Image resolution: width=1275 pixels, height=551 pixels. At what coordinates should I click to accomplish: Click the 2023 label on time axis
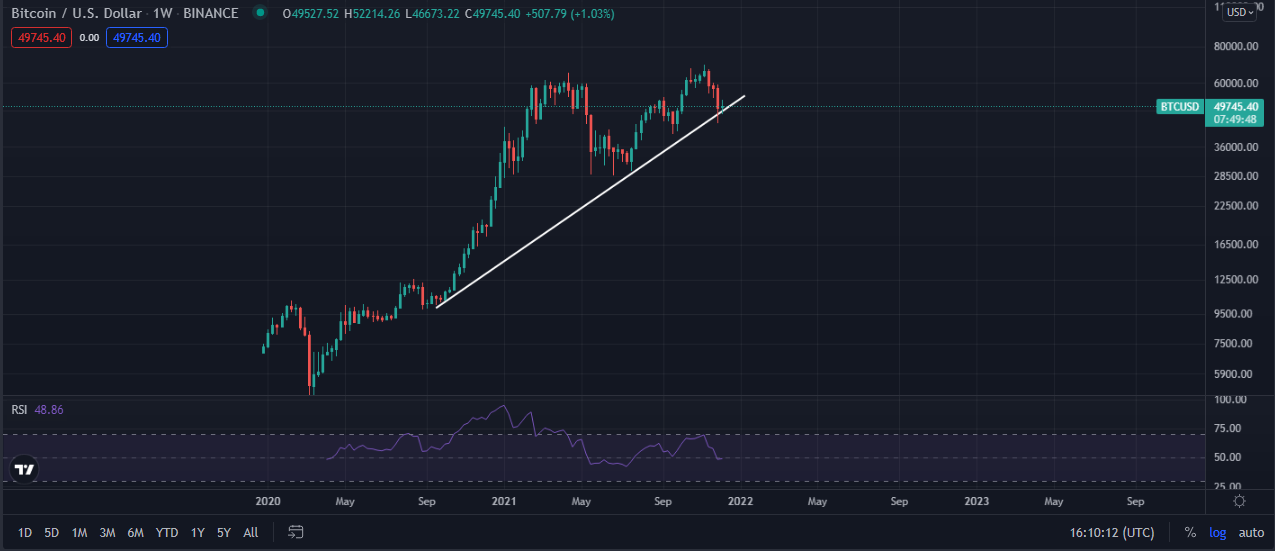coord(977,501)
